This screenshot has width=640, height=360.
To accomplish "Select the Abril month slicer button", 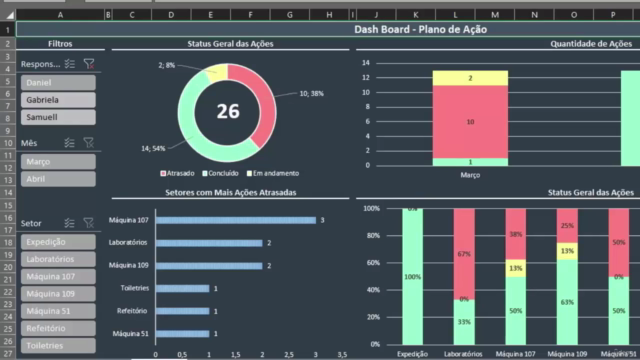I will [x=58, y=179].
